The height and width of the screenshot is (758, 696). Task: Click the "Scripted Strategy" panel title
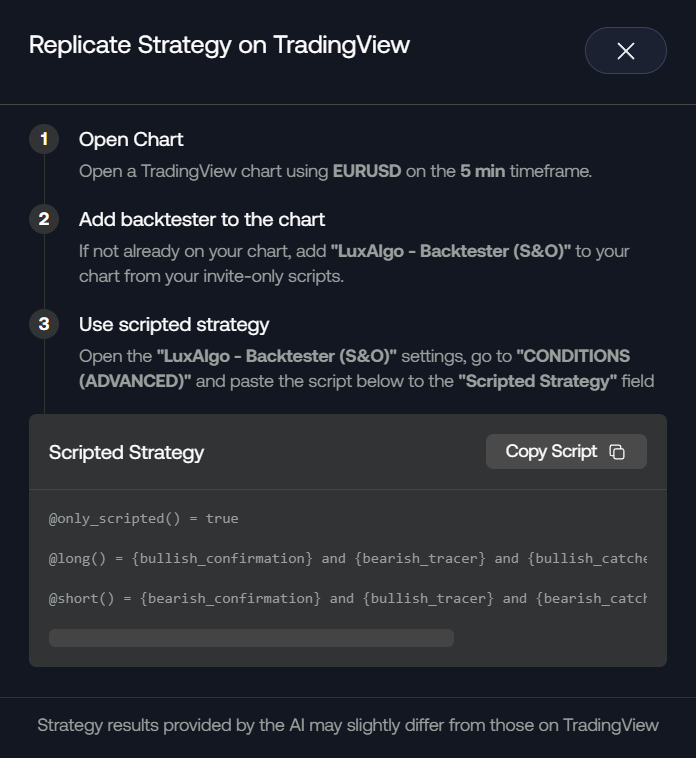[126, 452]
